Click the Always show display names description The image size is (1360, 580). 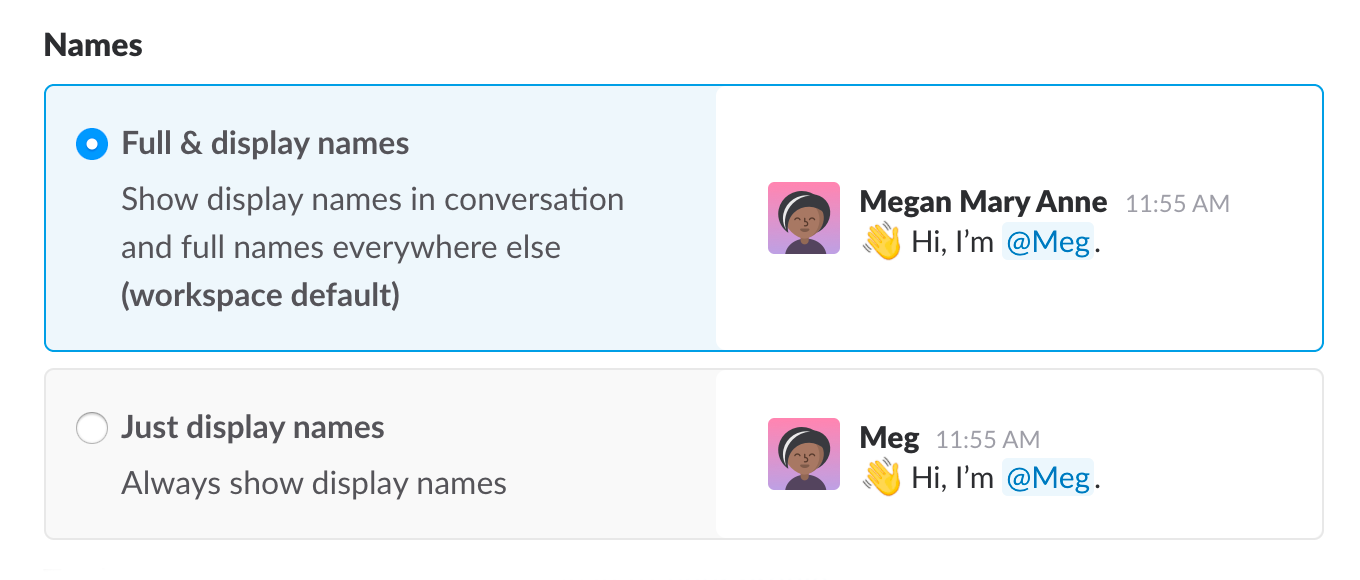(314, 484)
